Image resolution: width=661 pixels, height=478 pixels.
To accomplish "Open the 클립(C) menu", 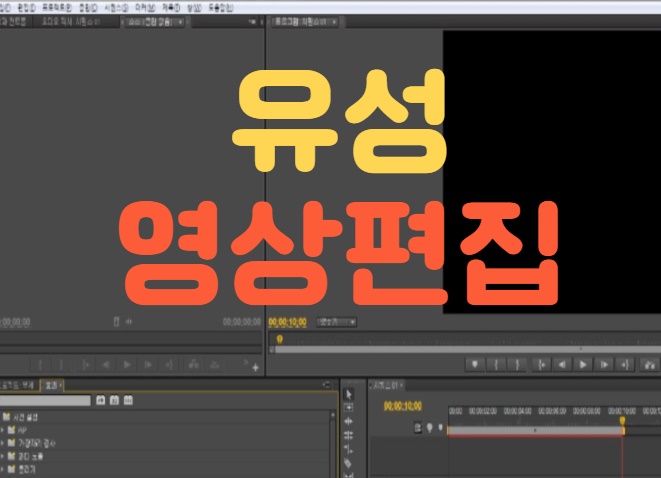I will tap(88, 8).
